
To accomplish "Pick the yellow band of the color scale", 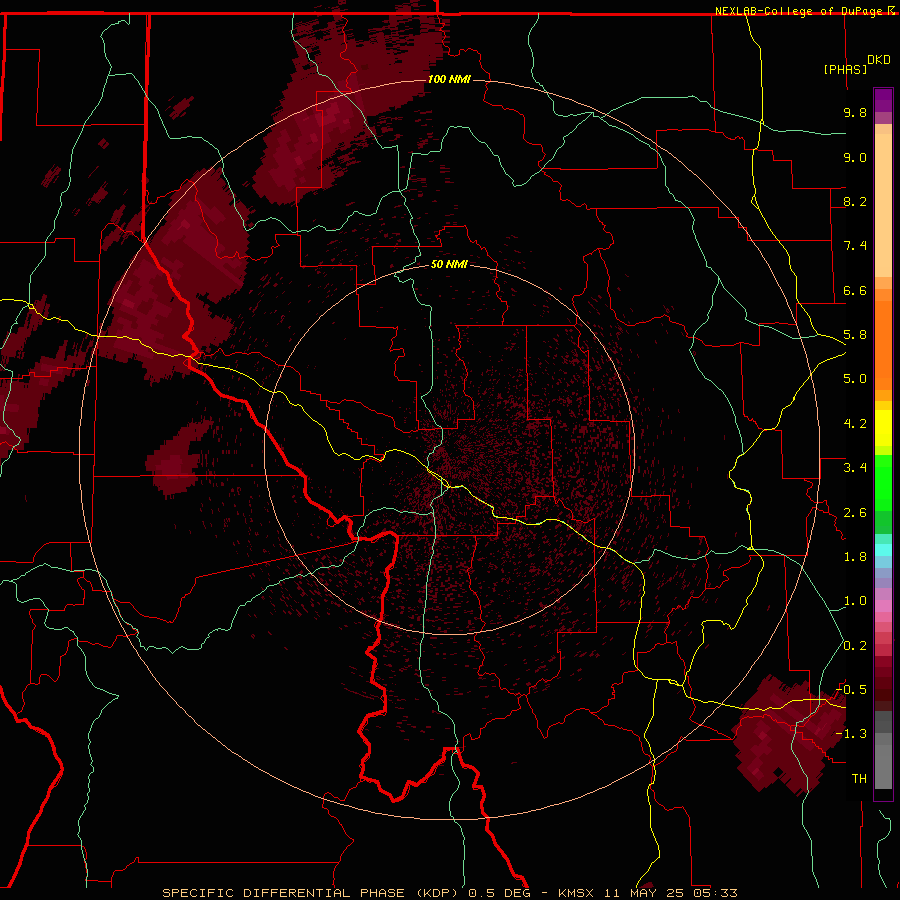I will [x=883, y=428].
